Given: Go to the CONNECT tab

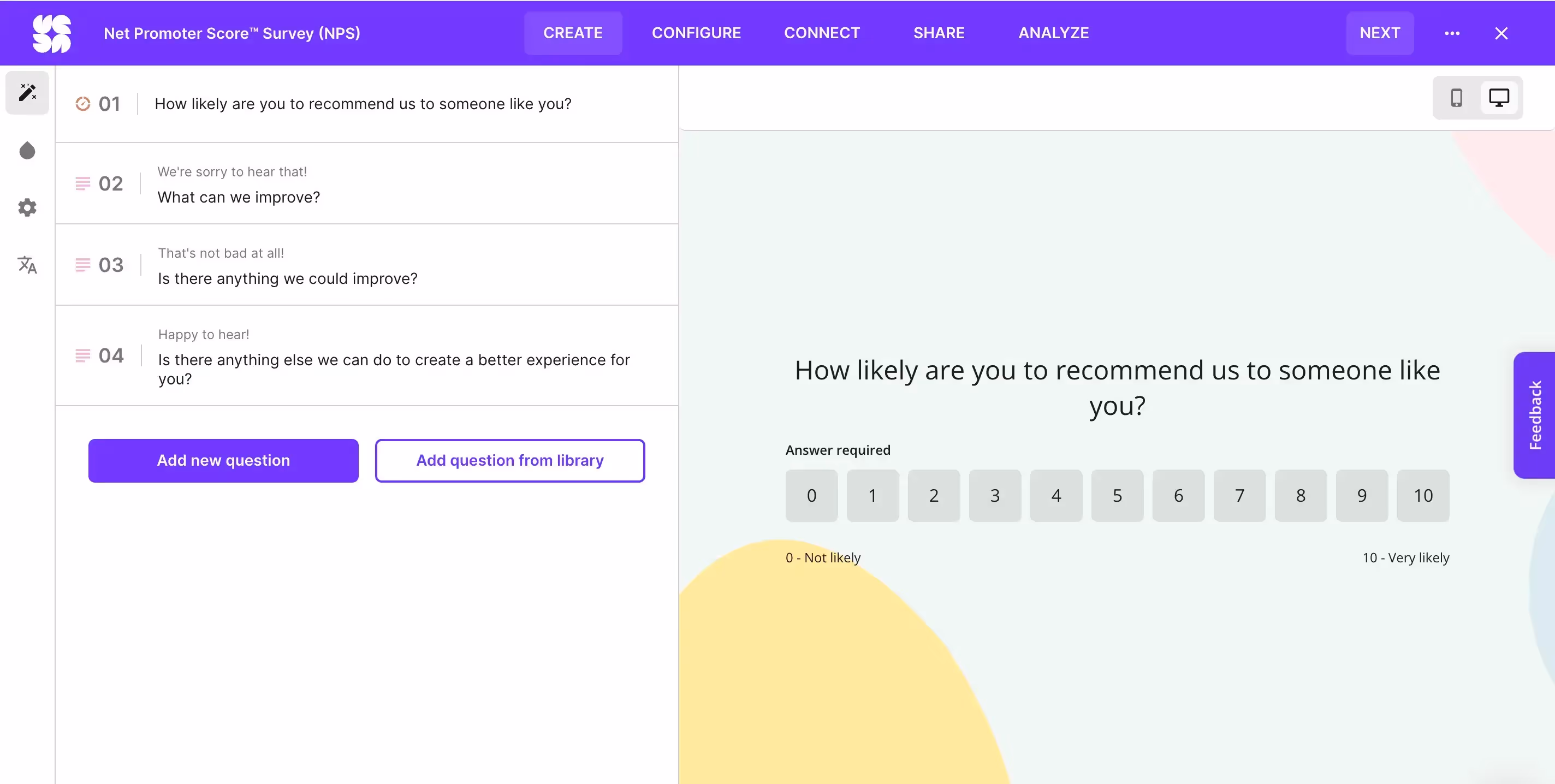Looking at the screenshot, I should (x=822, y=33).
